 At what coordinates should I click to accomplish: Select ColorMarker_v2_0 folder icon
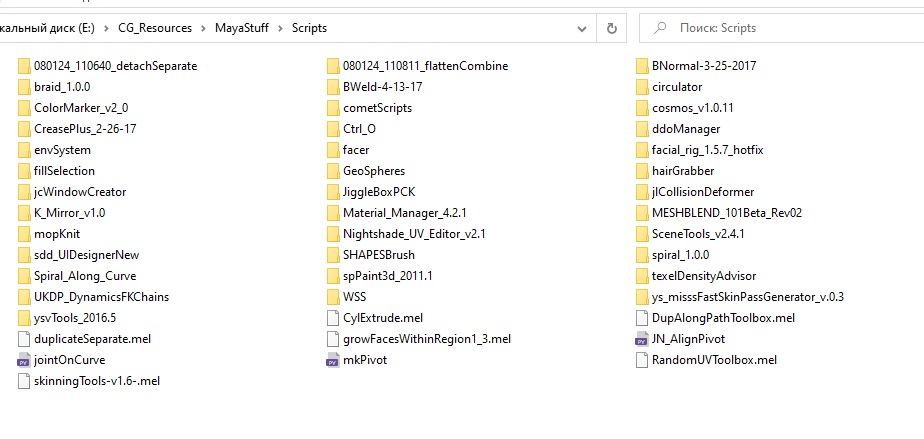(24, 108)
